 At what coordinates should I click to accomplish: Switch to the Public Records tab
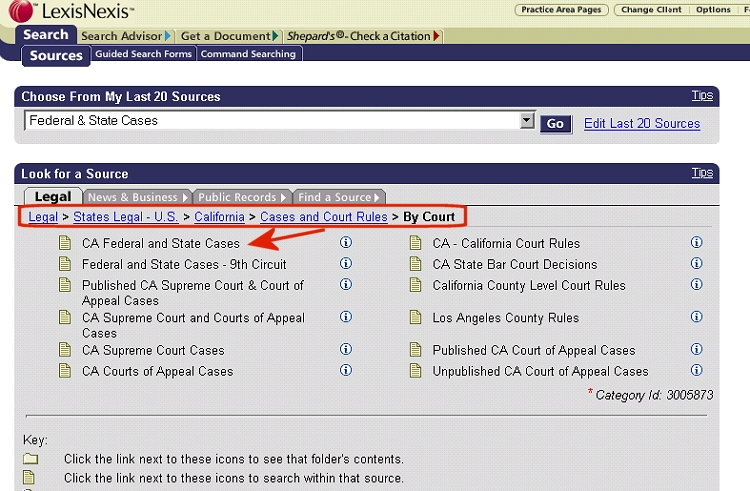click(x=242, y=197)
